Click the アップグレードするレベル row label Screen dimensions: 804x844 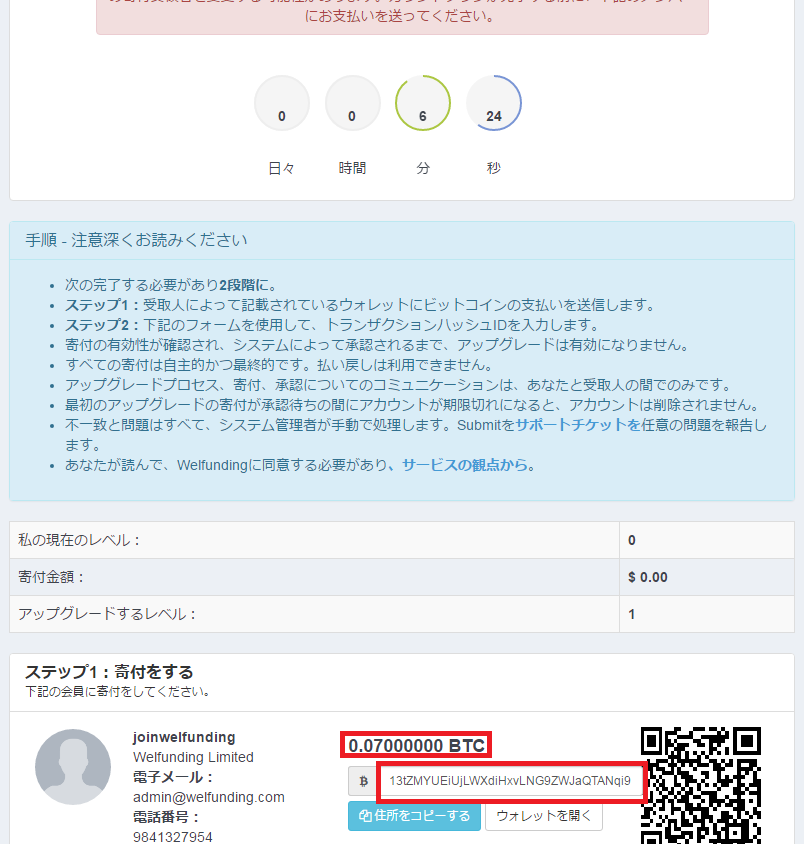[x=107, y=614]
